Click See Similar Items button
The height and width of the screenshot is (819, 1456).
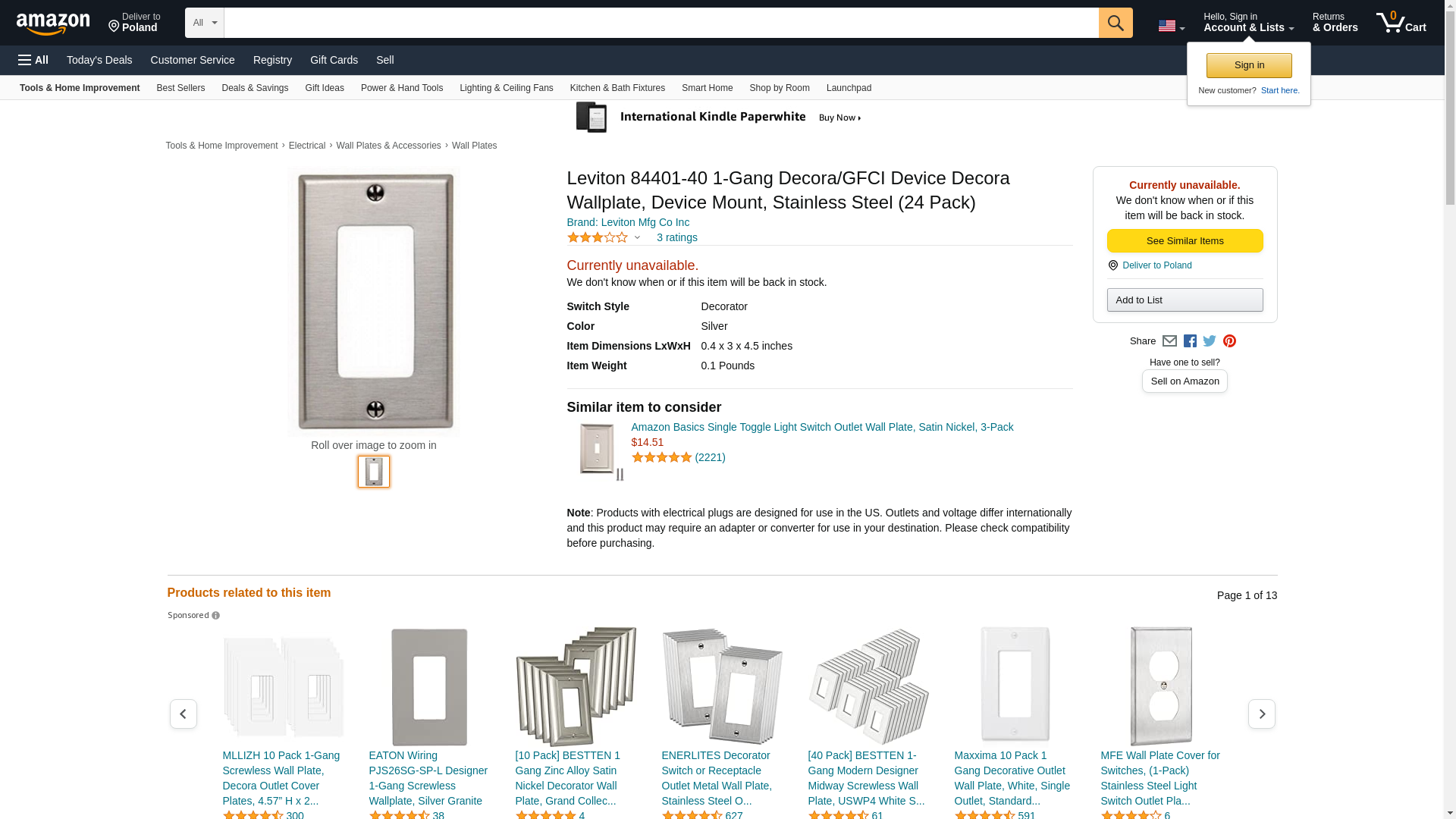tap(1185, 241)
